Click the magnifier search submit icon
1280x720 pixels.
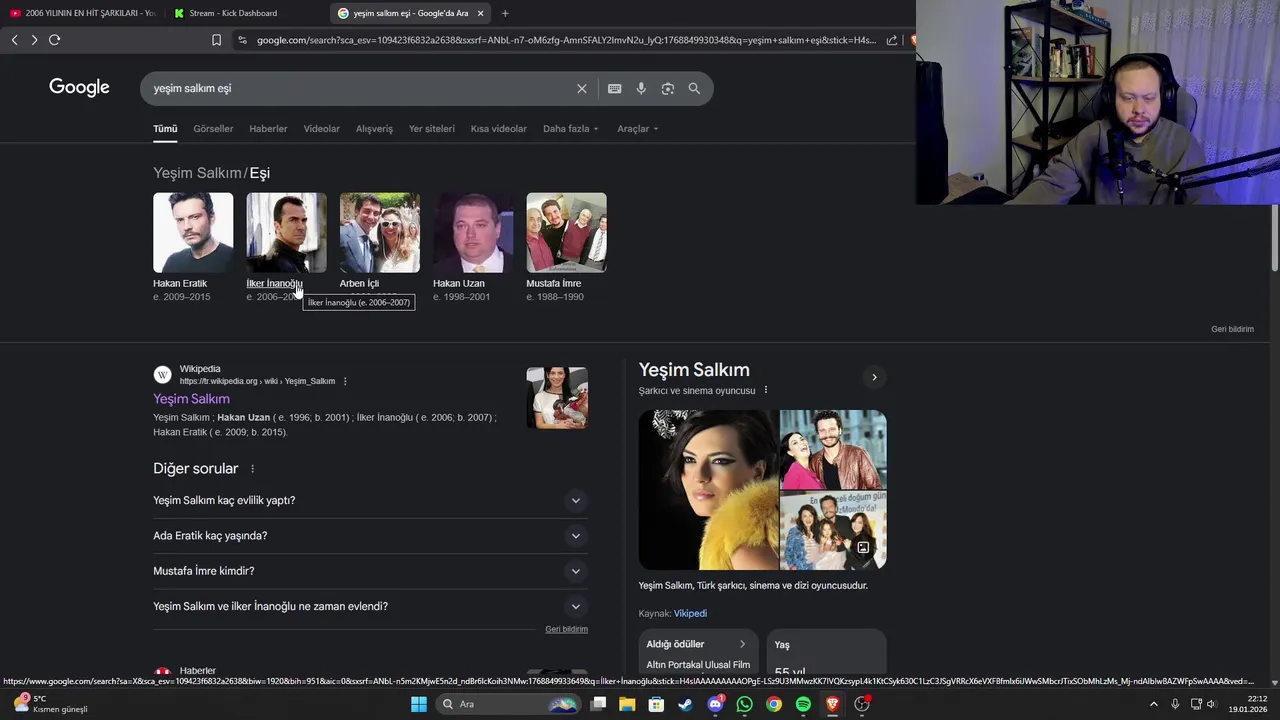click(694, 89)
